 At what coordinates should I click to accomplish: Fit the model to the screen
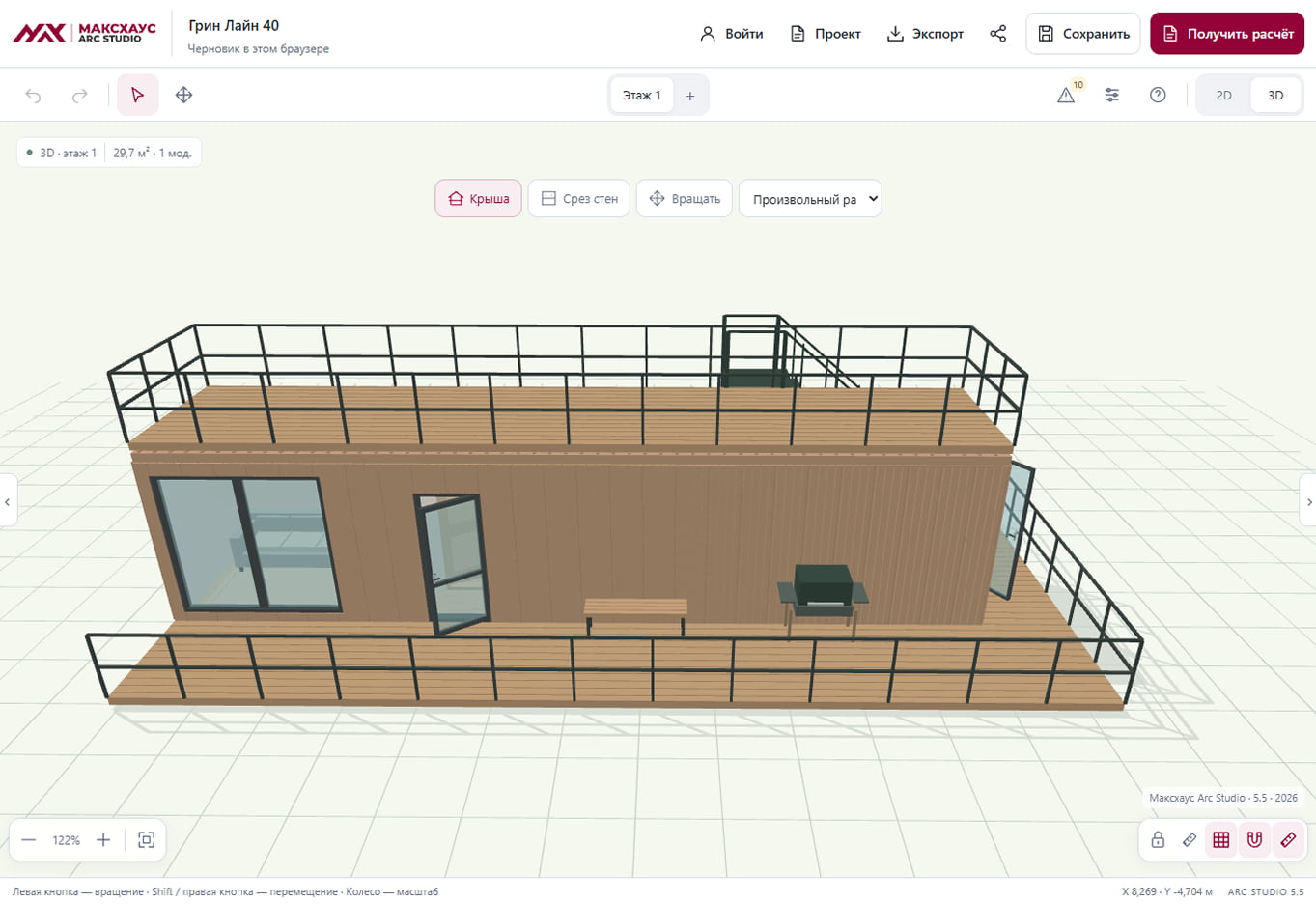point(147,840)
